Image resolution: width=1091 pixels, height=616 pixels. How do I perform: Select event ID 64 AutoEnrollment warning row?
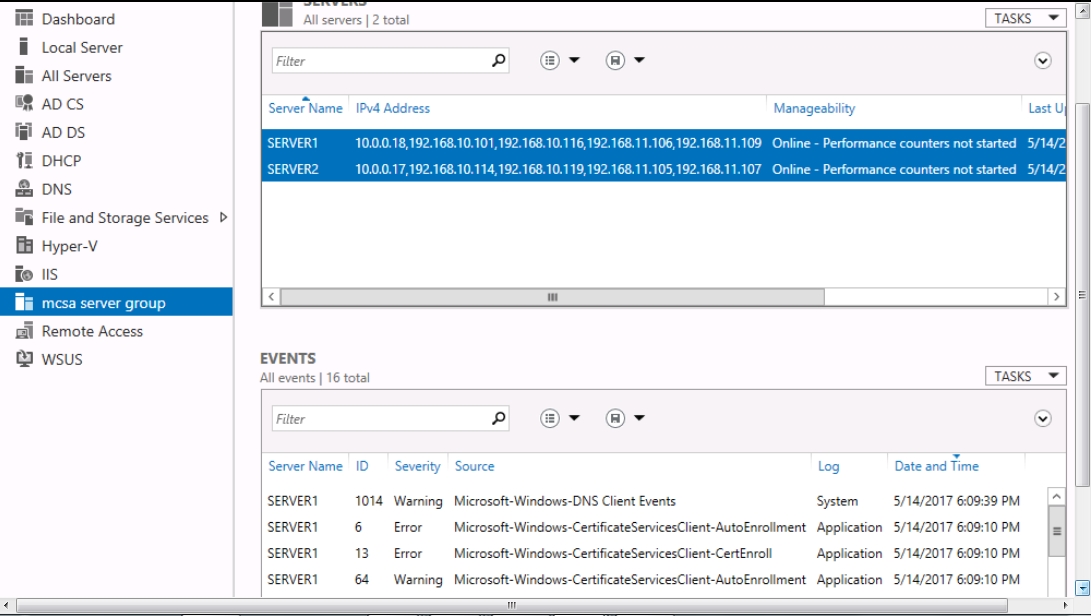[654, 579]
